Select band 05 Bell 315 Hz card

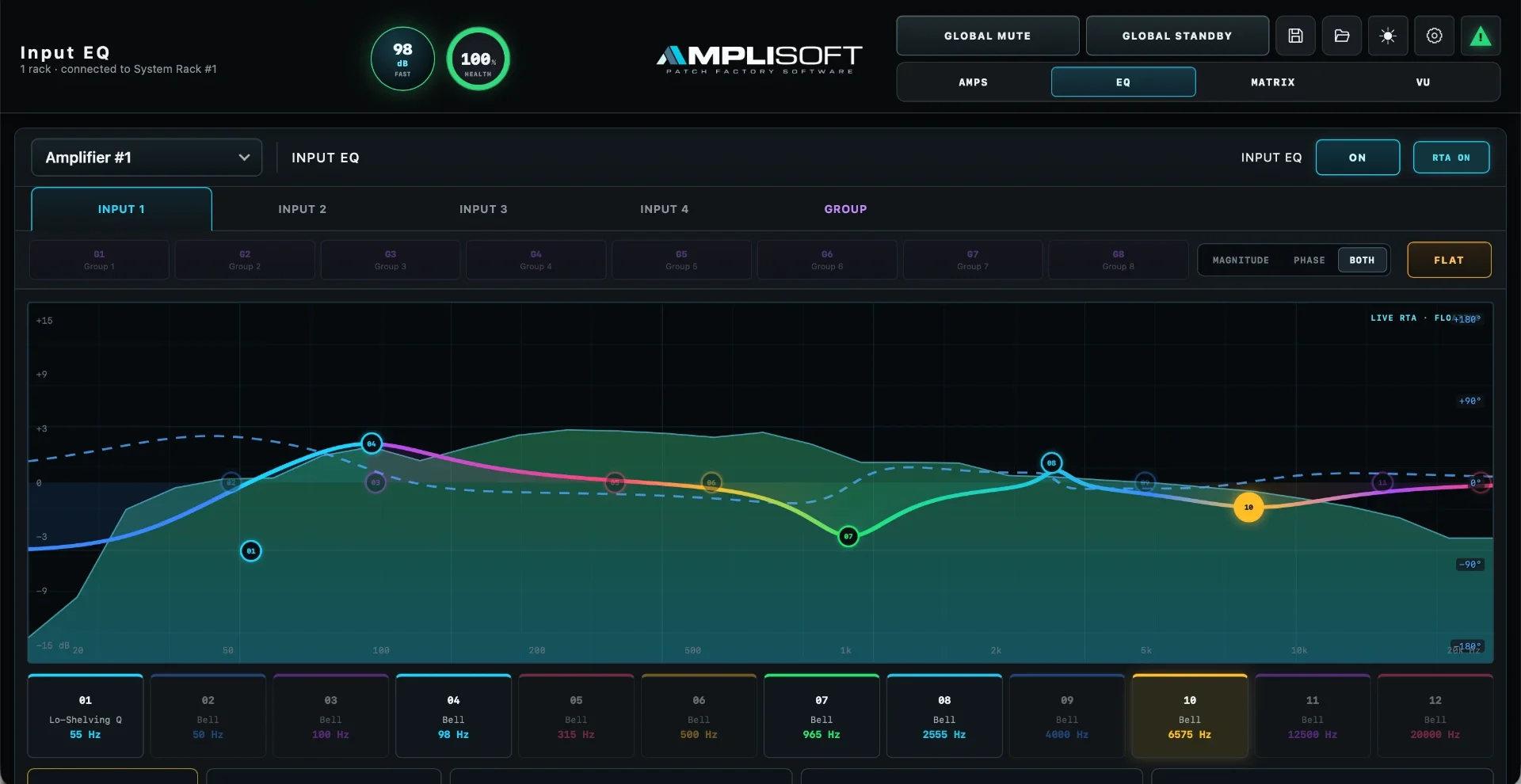576,716
